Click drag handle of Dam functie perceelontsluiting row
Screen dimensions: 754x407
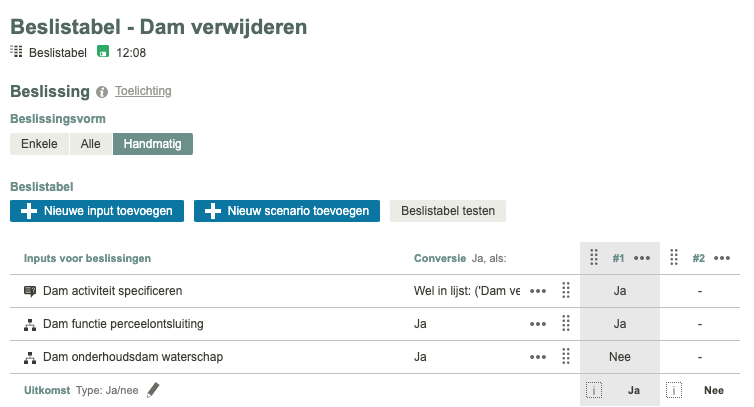pos(565,323)
